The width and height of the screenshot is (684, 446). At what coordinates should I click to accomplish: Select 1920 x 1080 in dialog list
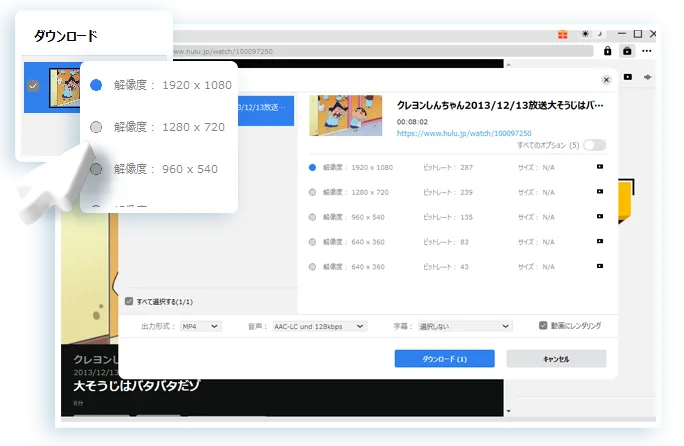pos(312,168)
